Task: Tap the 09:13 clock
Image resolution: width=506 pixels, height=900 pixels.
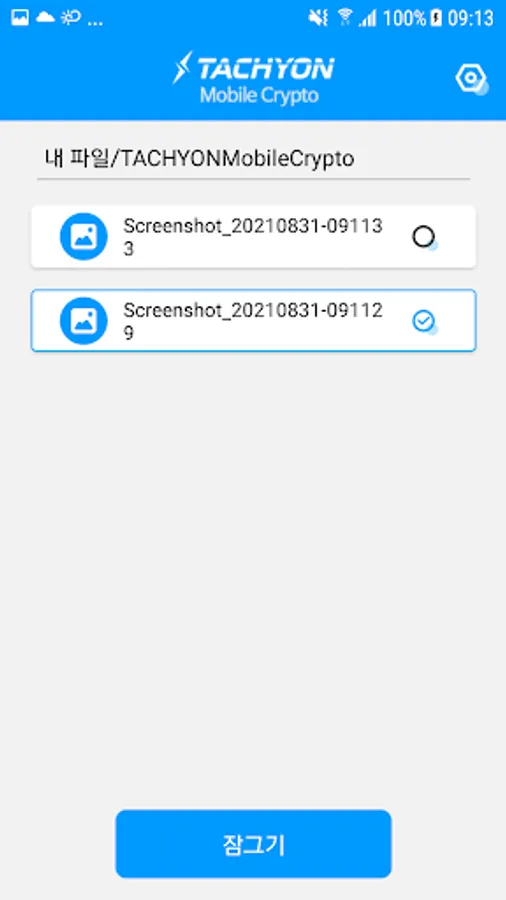Action: (471, 18)
